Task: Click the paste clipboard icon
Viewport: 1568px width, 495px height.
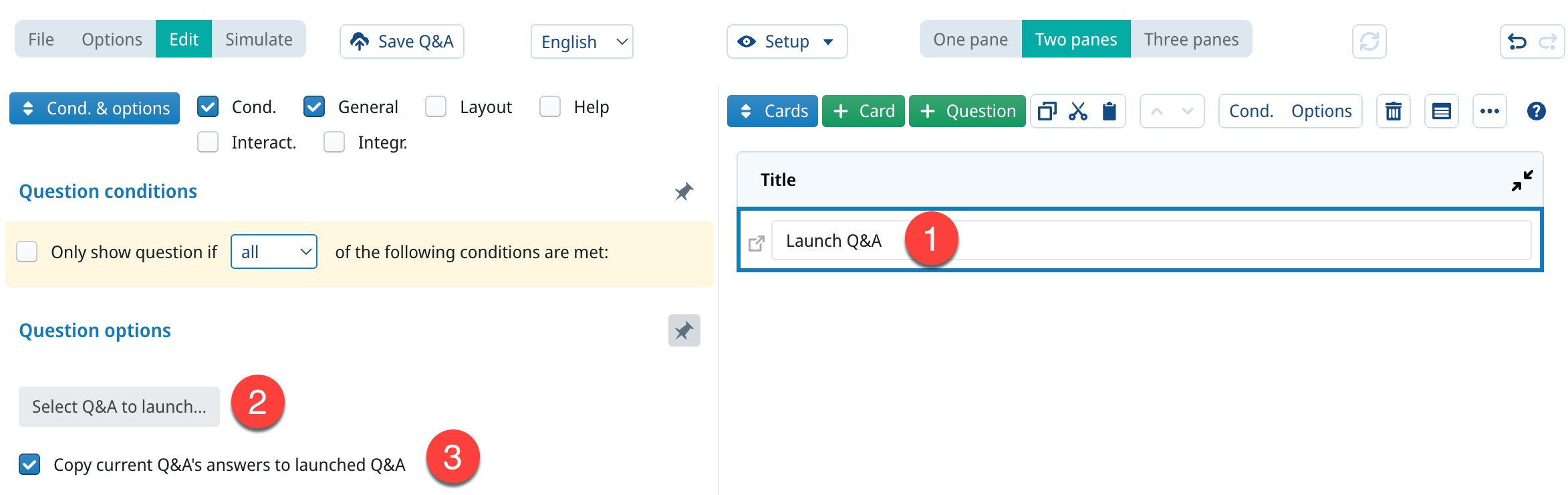Action: pyautogui.click(x=1109, y=111)
